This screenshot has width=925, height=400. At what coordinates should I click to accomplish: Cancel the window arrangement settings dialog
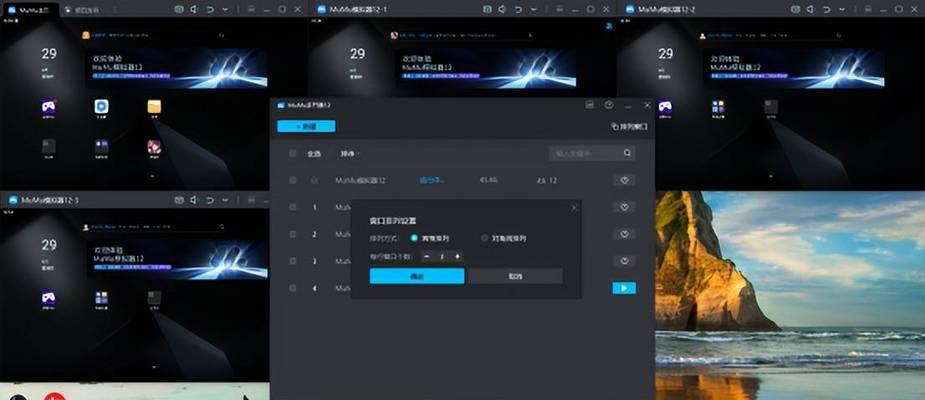(x=515, y=276)
